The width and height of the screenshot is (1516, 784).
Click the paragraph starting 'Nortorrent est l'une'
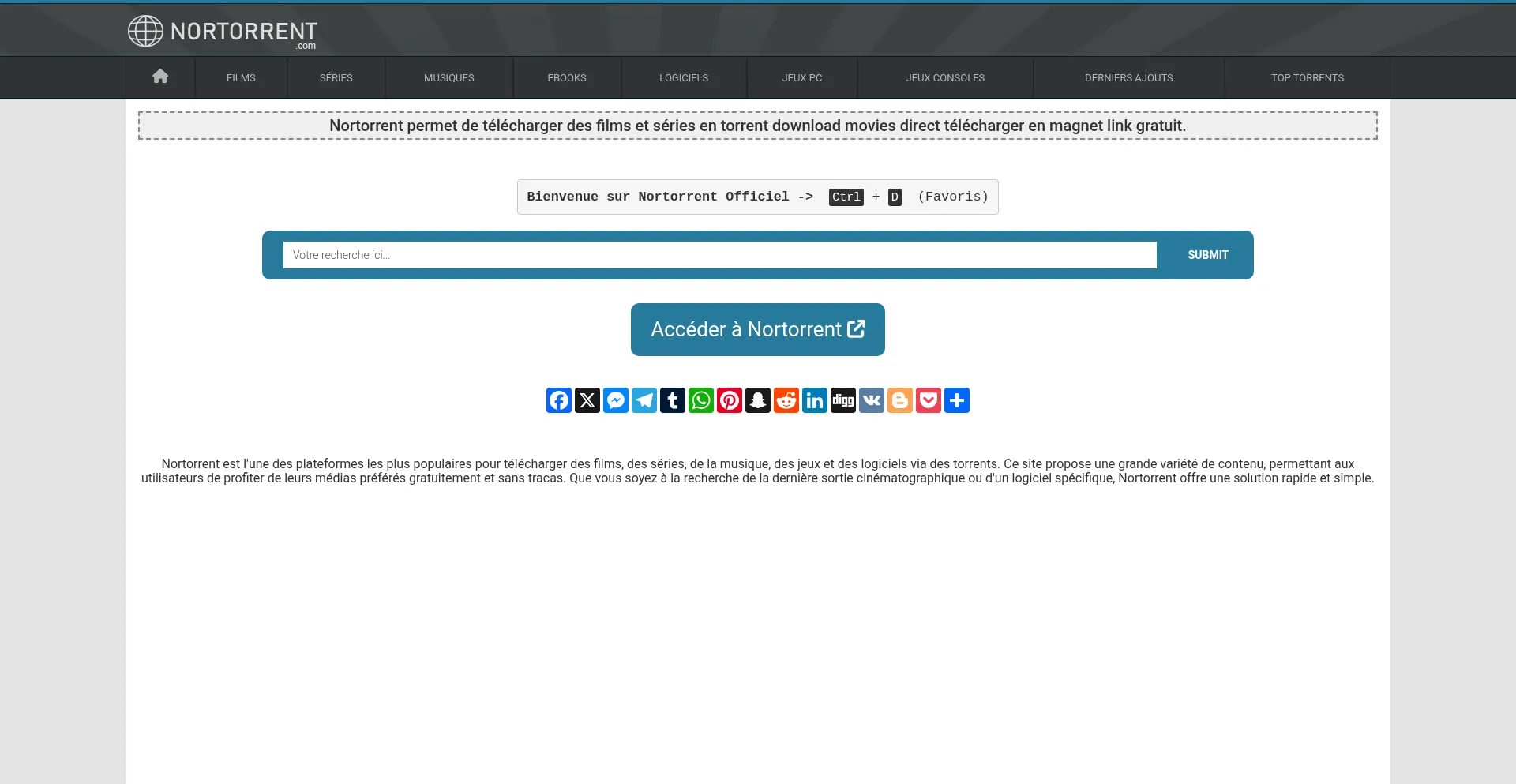coord(758,471)
